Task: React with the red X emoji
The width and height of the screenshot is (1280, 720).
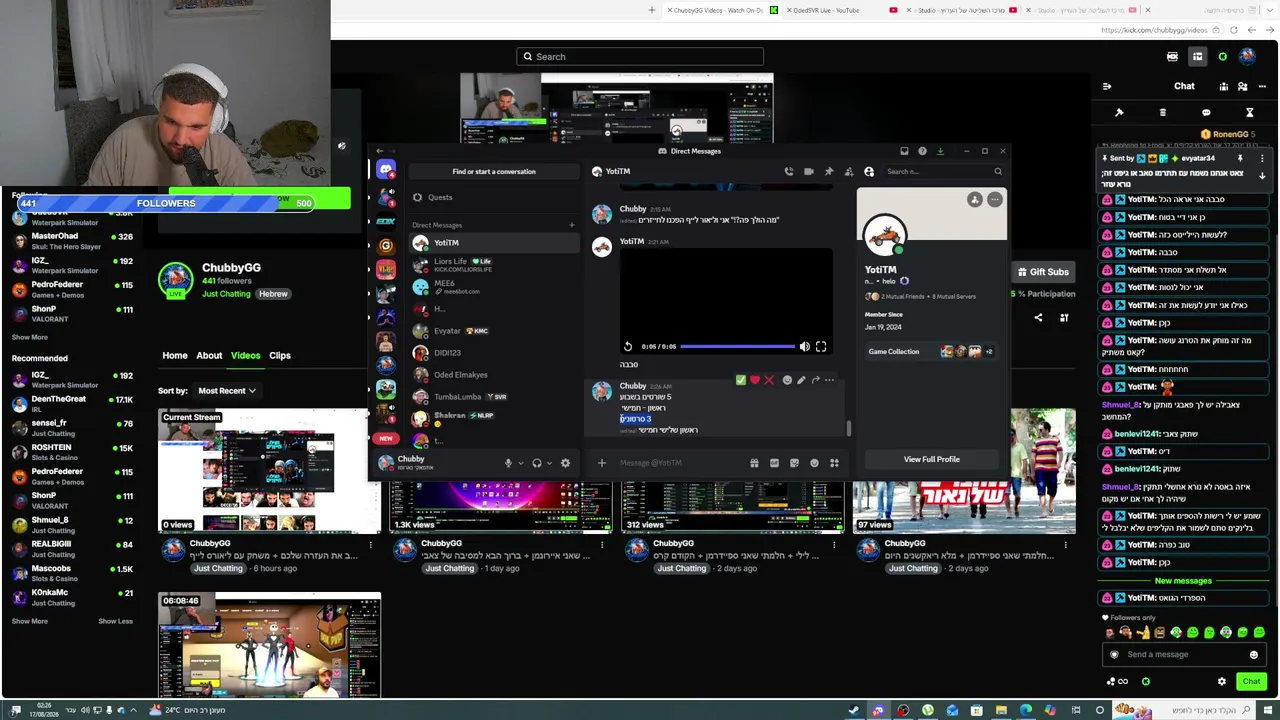Action: pyautogui.click(x=769, y=380)
